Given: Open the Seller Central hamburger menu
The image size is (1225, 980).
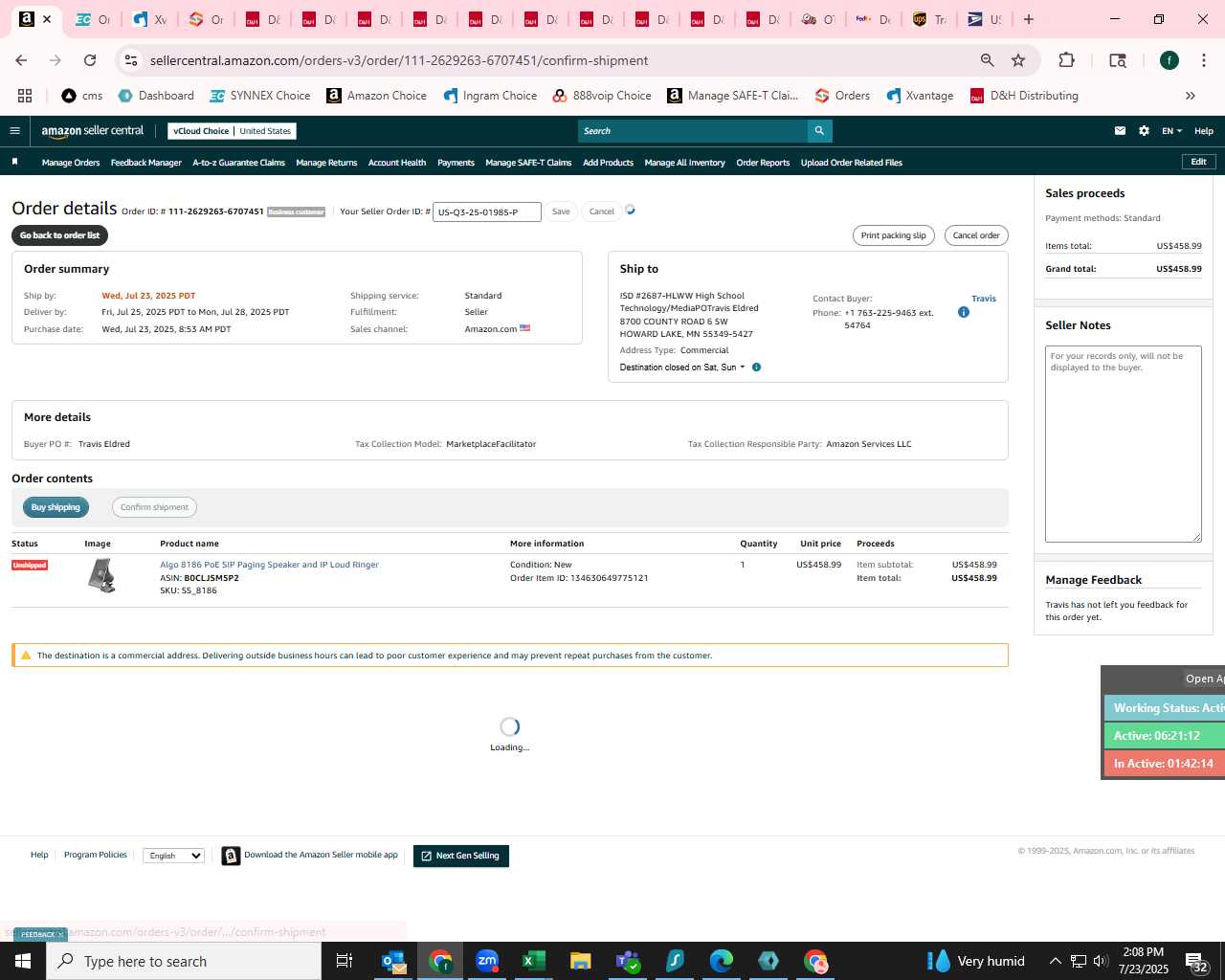Looking at the screenshot, I should click(14, 131).
